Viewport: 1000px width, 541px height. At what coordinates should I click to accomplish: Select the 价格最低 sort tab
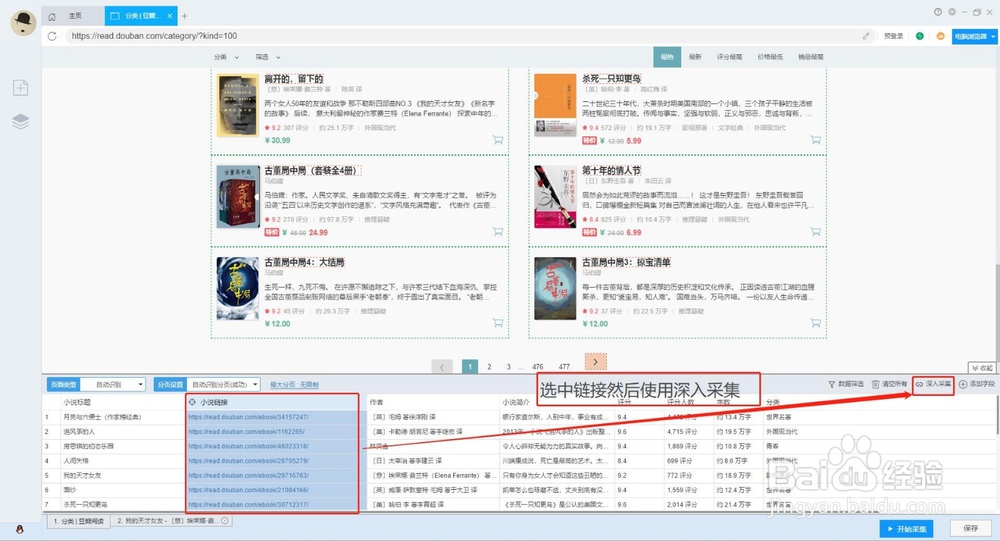click(x=770, y=57)
